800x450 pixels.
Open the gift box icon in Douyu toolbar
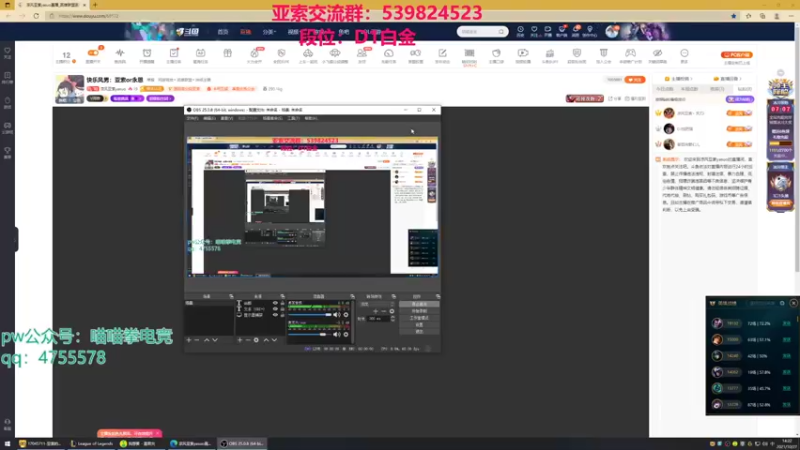pos(228,53)
